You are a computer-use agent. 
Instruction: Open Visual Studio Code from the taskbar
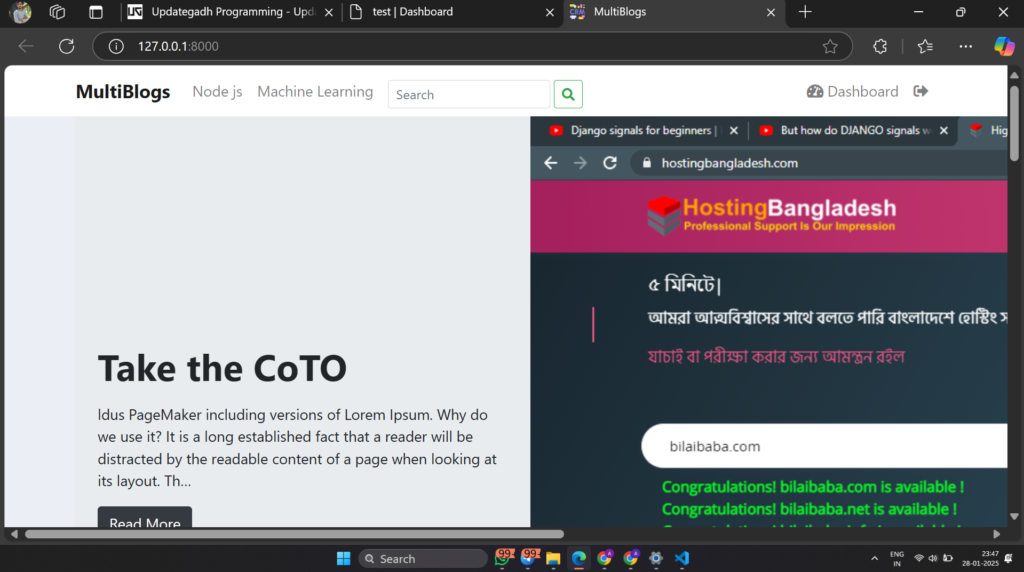coord(682,558)
